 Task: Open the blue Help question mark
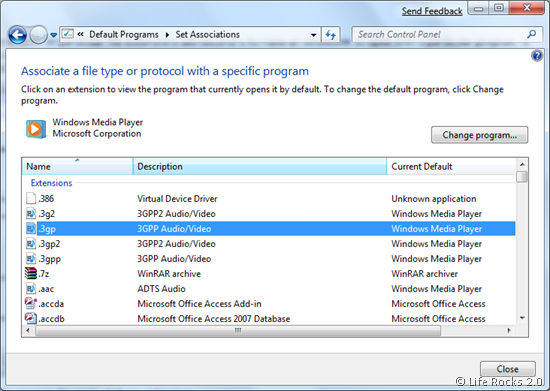pyautogui.click(x=537, y=55)
